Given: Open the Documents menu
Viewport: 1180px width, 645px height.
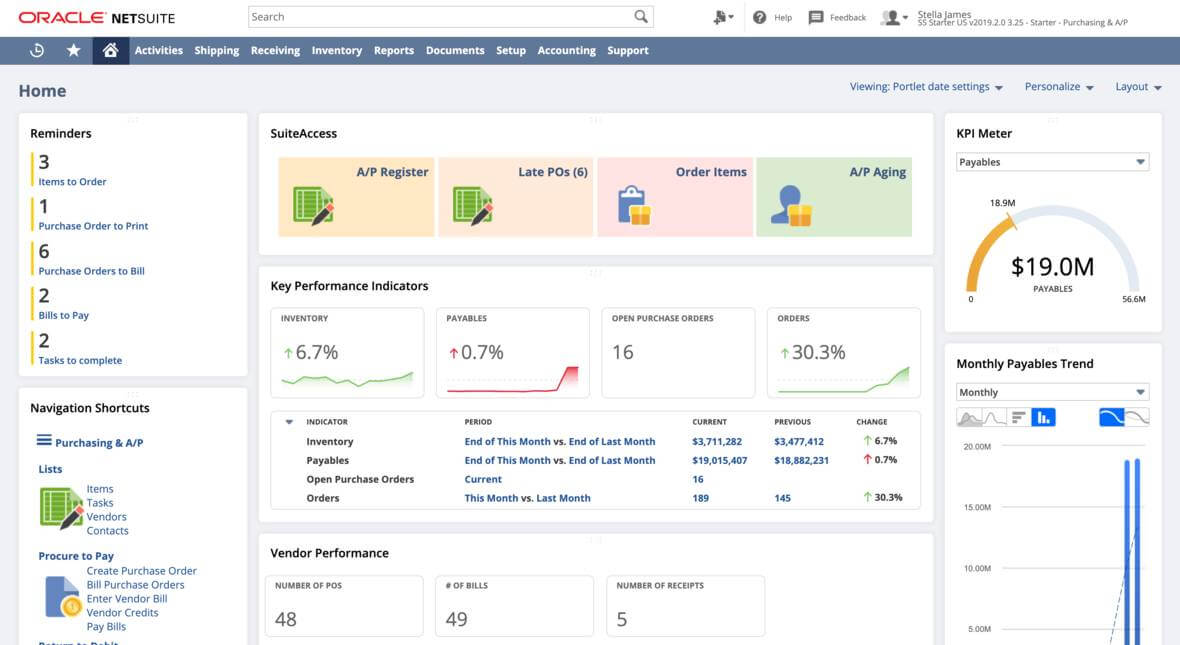Looking at the screenshot, I should tap(455, 50).
